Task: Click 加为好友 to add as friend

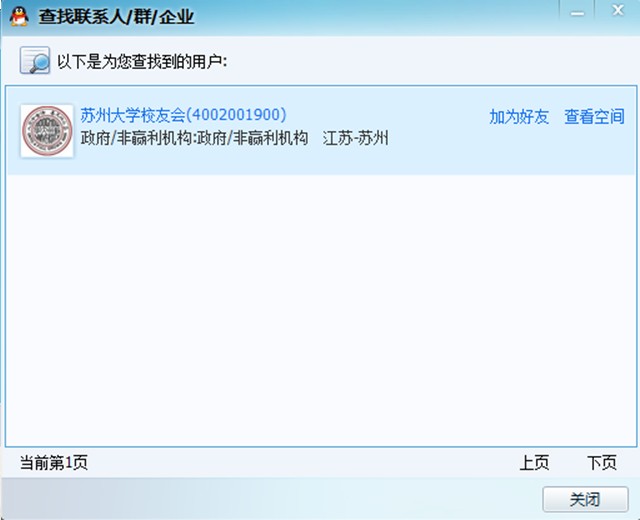Action: 519,117
